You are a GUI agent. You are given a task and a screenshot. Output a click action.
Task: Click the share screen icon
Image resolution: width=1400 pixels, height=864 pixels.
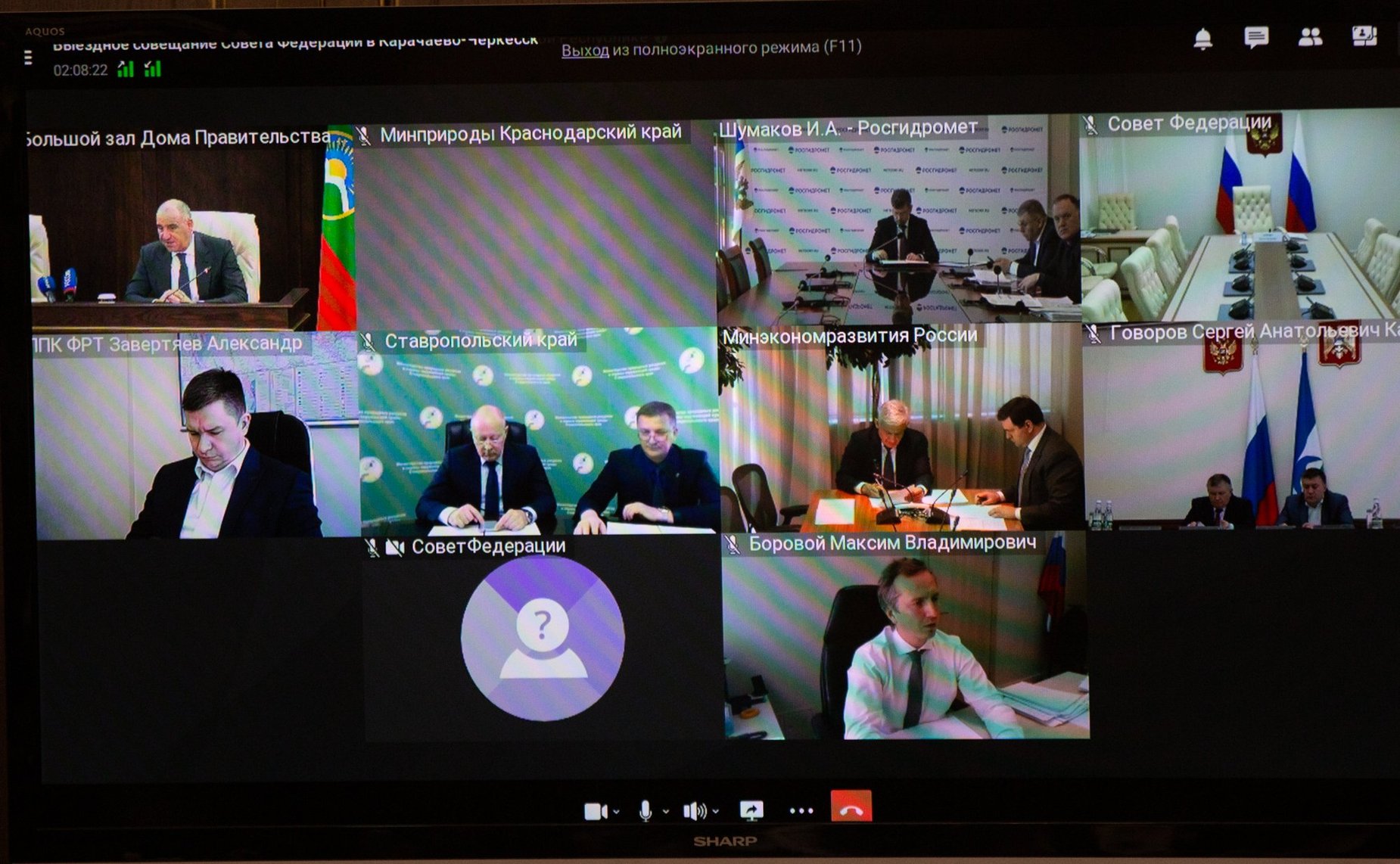751,810
